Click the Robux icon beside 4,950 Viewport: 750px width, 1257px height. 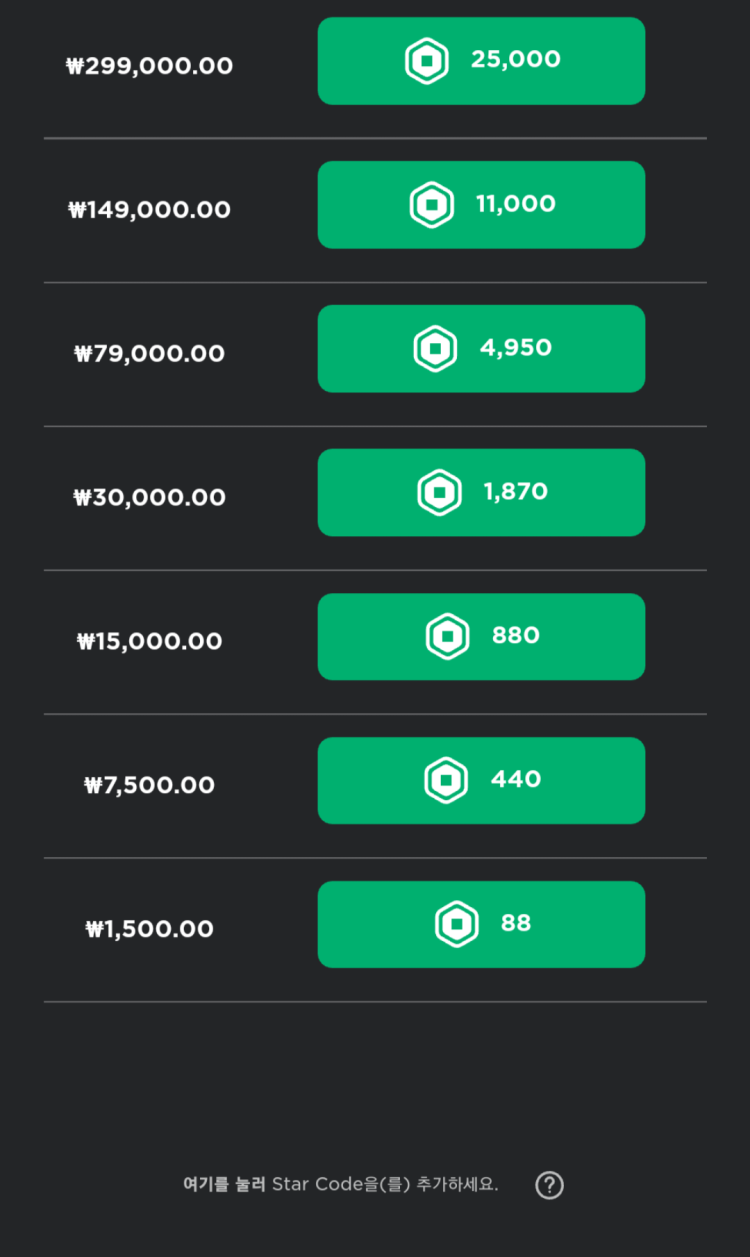(x=435, y=349)
